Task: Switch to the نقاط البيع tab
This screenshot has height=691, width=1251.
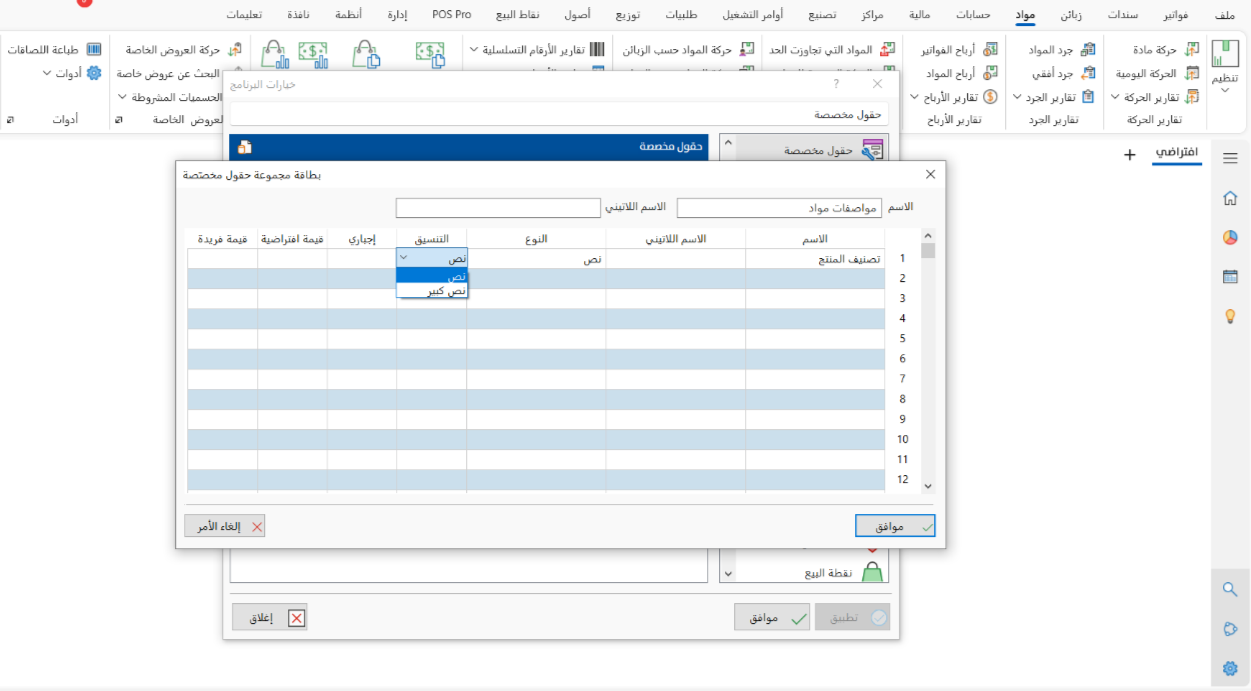Action: [517, 15]
